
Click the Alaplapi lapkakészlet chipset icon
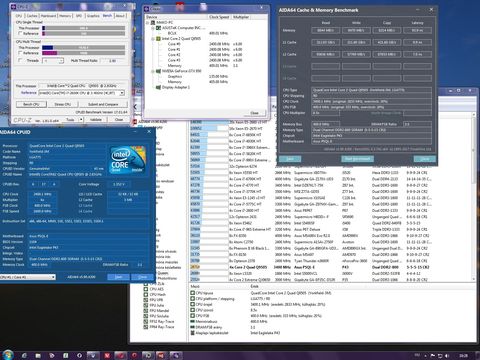193,333
